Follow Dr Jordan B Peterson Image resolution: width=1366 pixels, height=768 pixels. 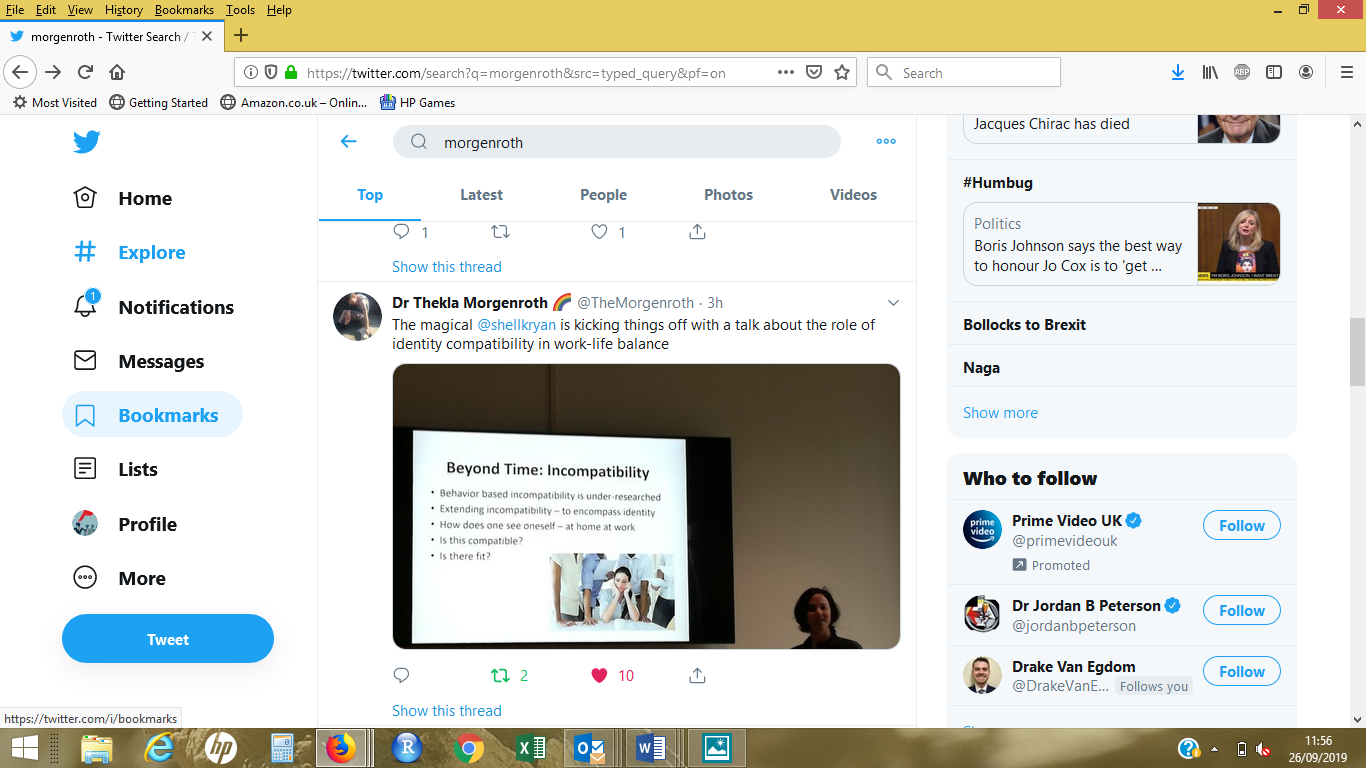[x=1241, y=610]
